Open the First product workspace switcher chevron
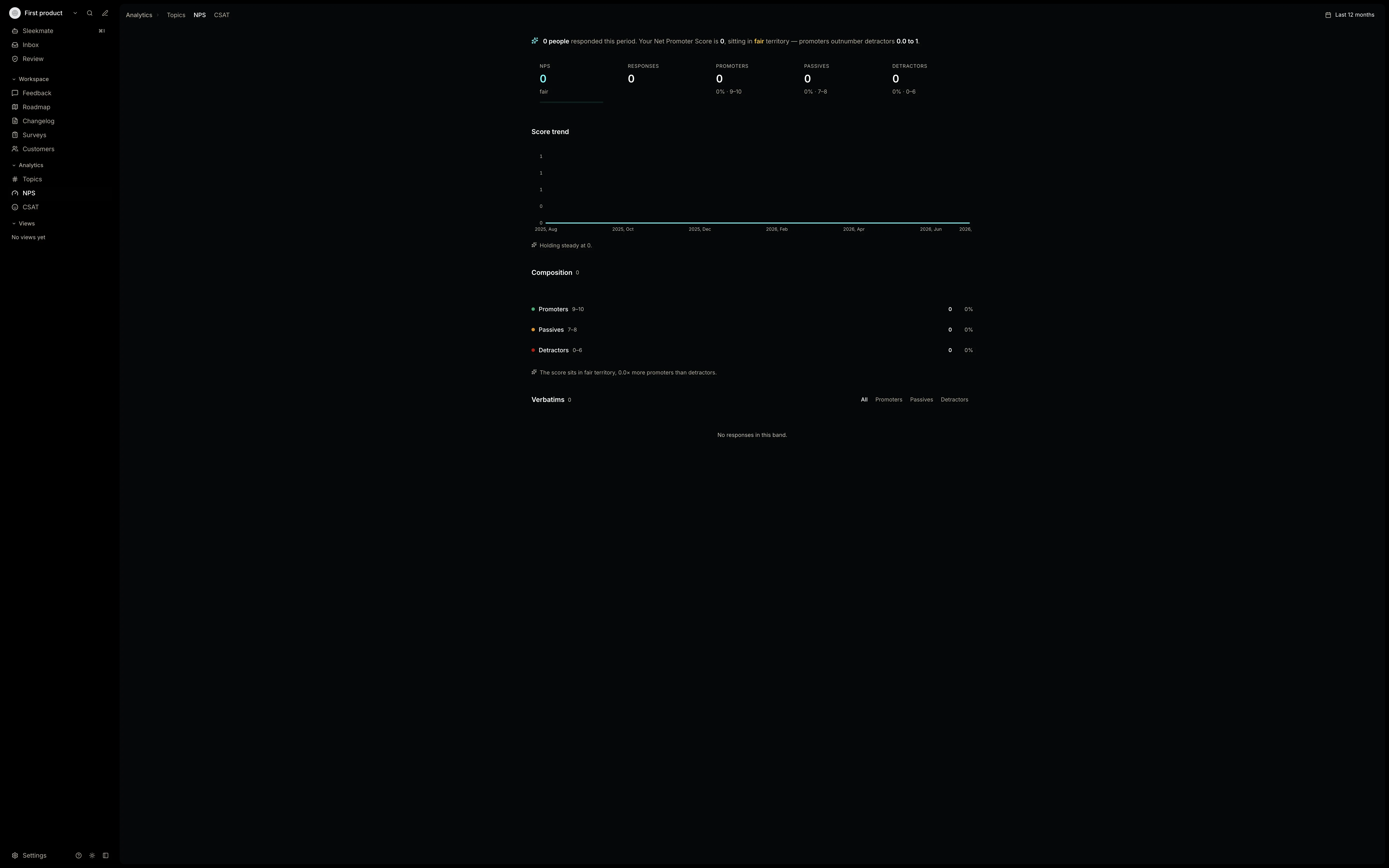Screen dimensions: 1389x868 tap(75, 13)
